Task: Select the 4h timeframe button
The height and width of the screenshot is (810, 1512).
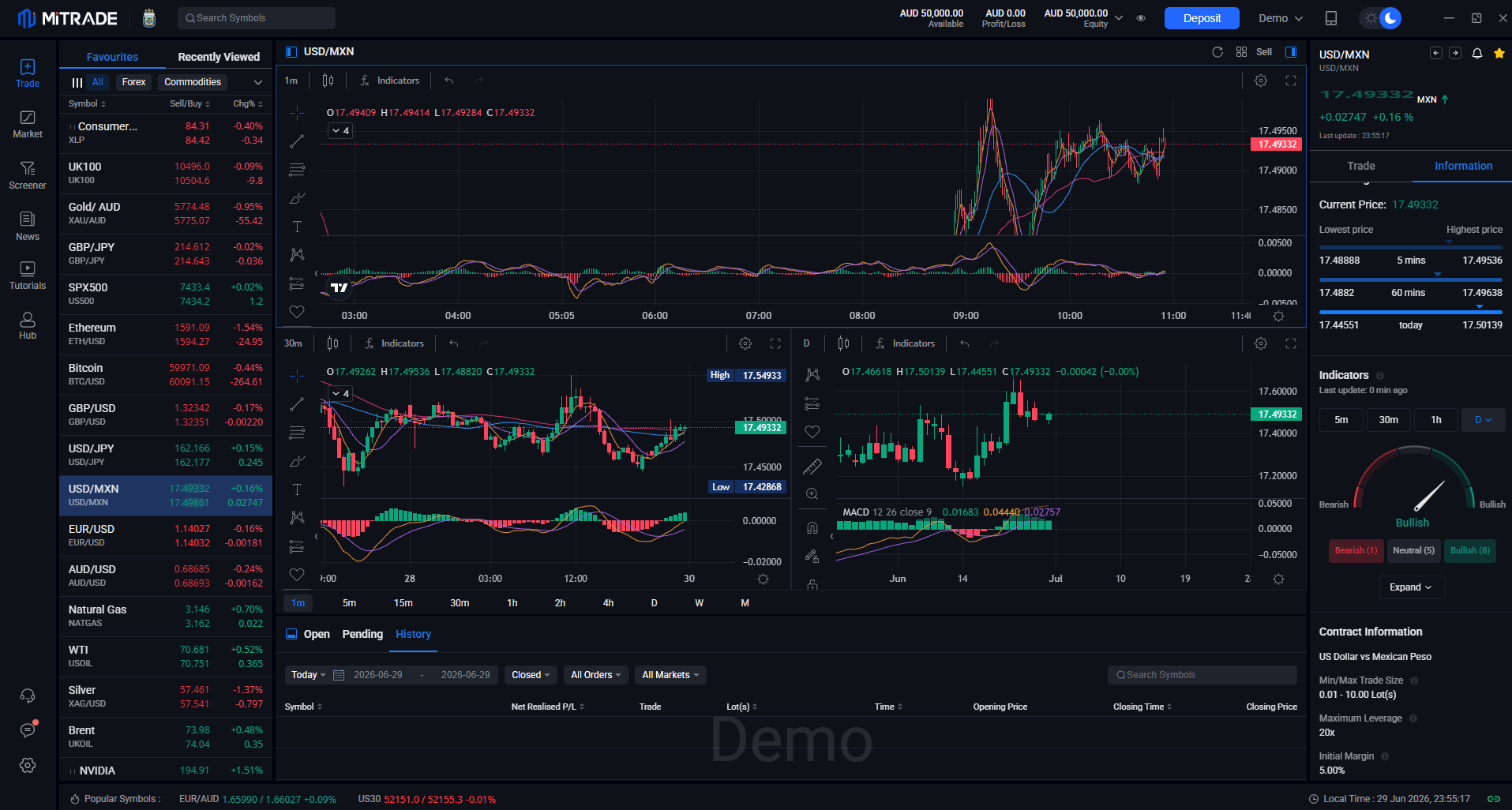Action: 608,603
